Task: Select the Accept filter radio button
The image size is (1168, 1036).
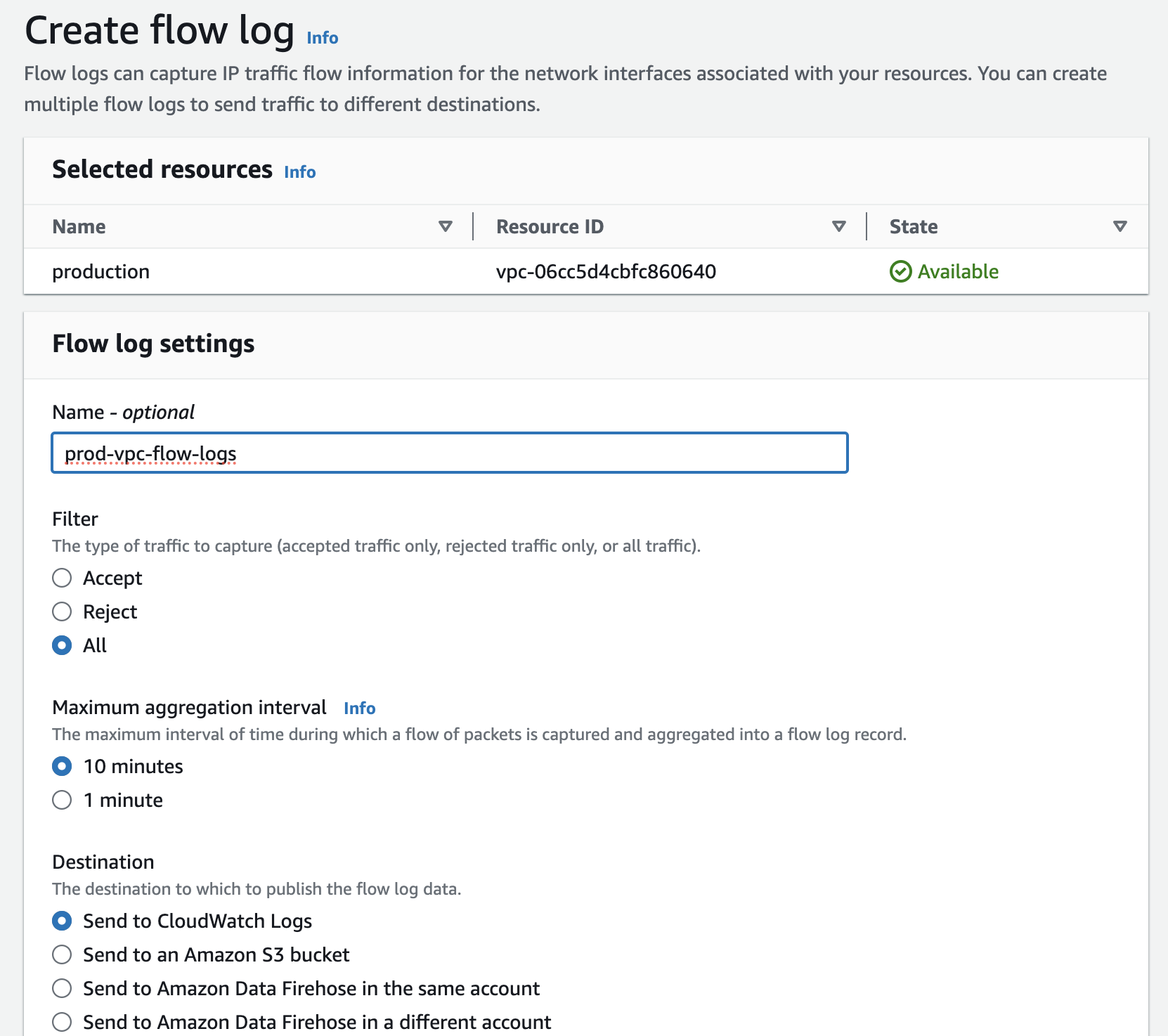Action: coord(62,578)
